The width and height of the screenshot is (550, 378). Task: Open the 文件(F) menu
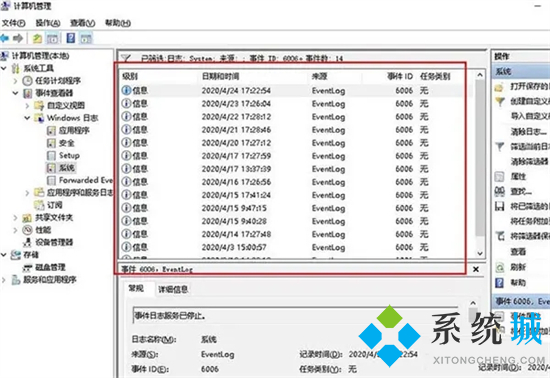click(14, 23)
